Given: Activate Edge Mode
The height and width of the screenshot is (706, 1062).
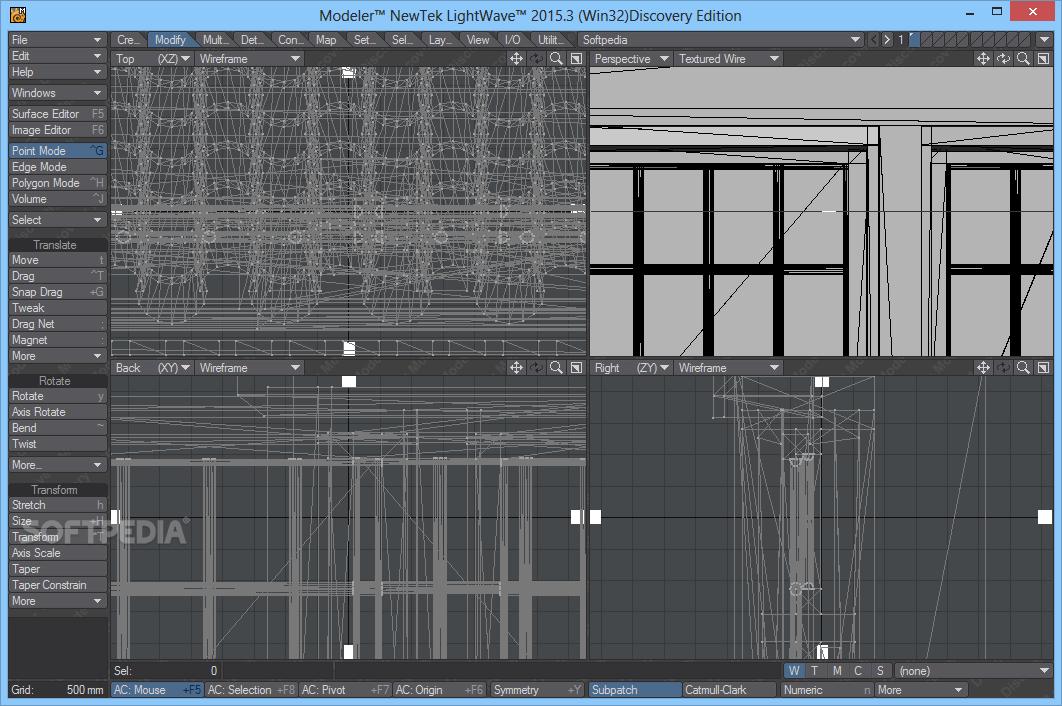Looking at the screenshot, I should pos(58,167).
